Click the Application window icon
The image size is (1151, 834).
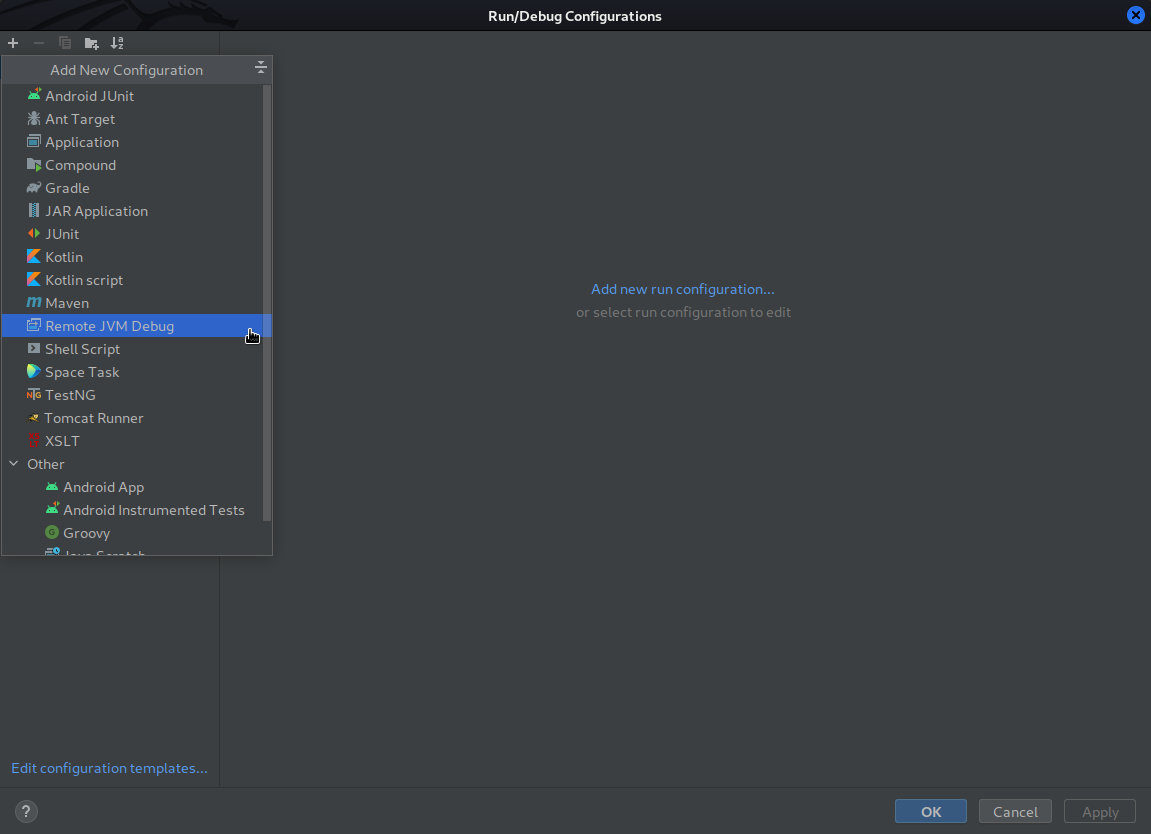tap(34, 141)
